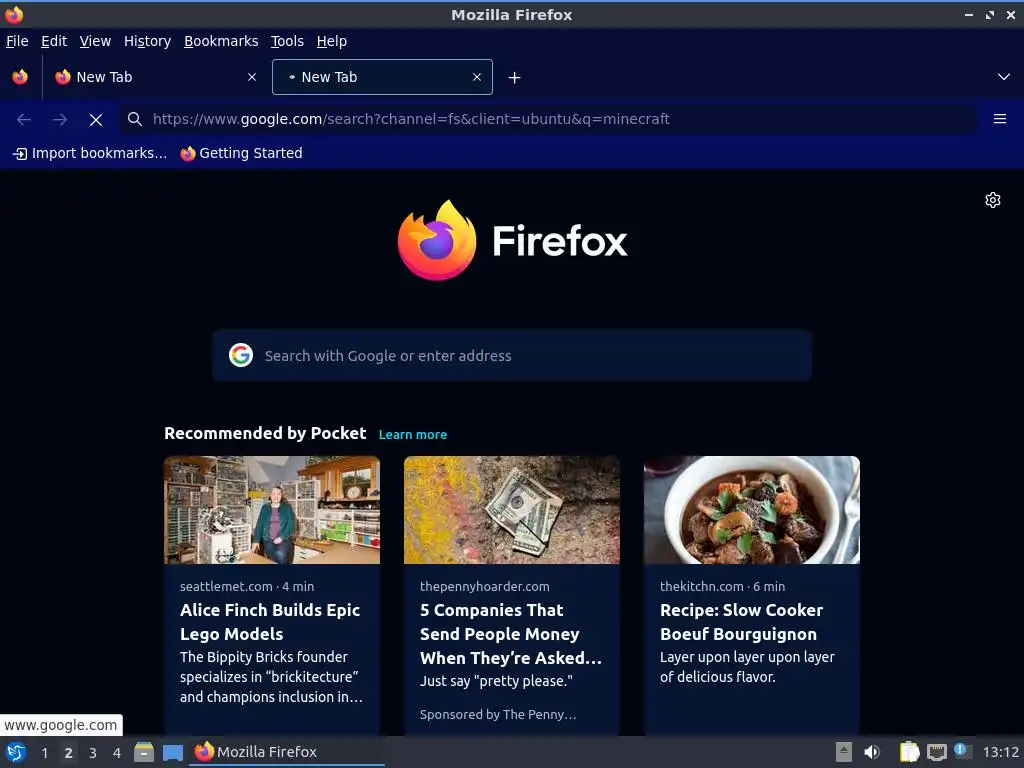
Task: Open Recipe: Slow Cooker Boeuf Bourguignon headline
Action: pyautogui.click(x=741, y=622)
